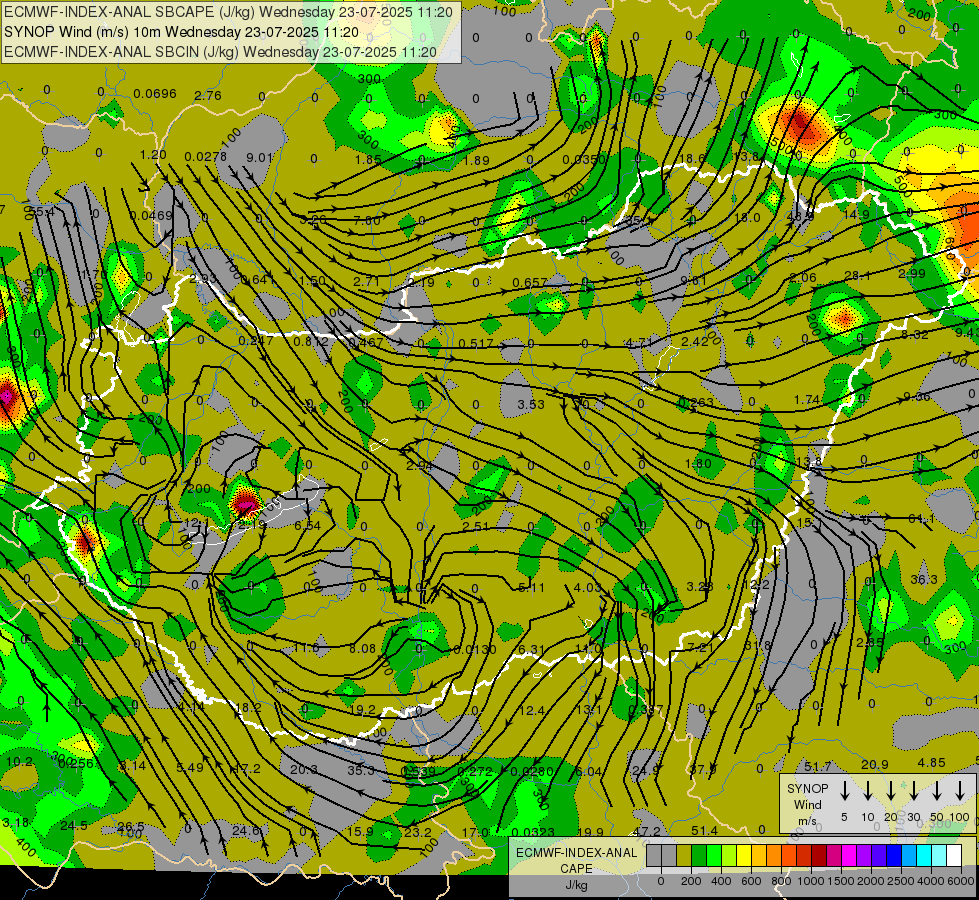Click the 8.14 value at the lower left
The width and height of the screenshot is (979, 900).
pos(132,766)
